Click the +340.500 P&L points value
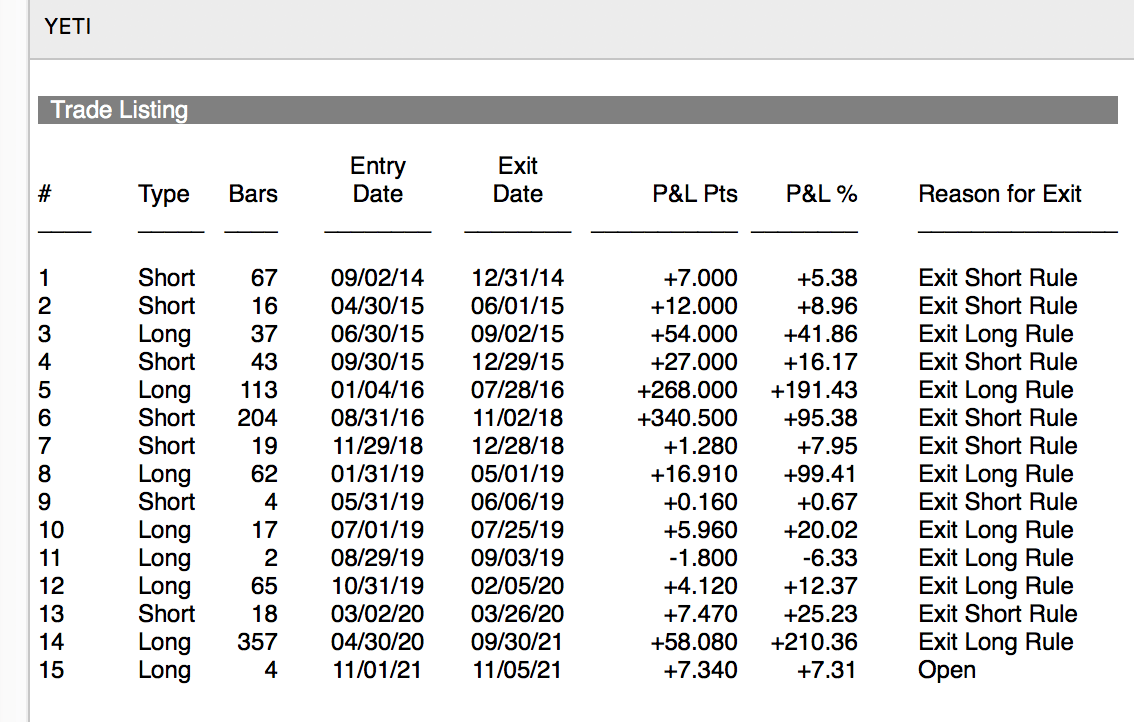 [x=687, y=418]
